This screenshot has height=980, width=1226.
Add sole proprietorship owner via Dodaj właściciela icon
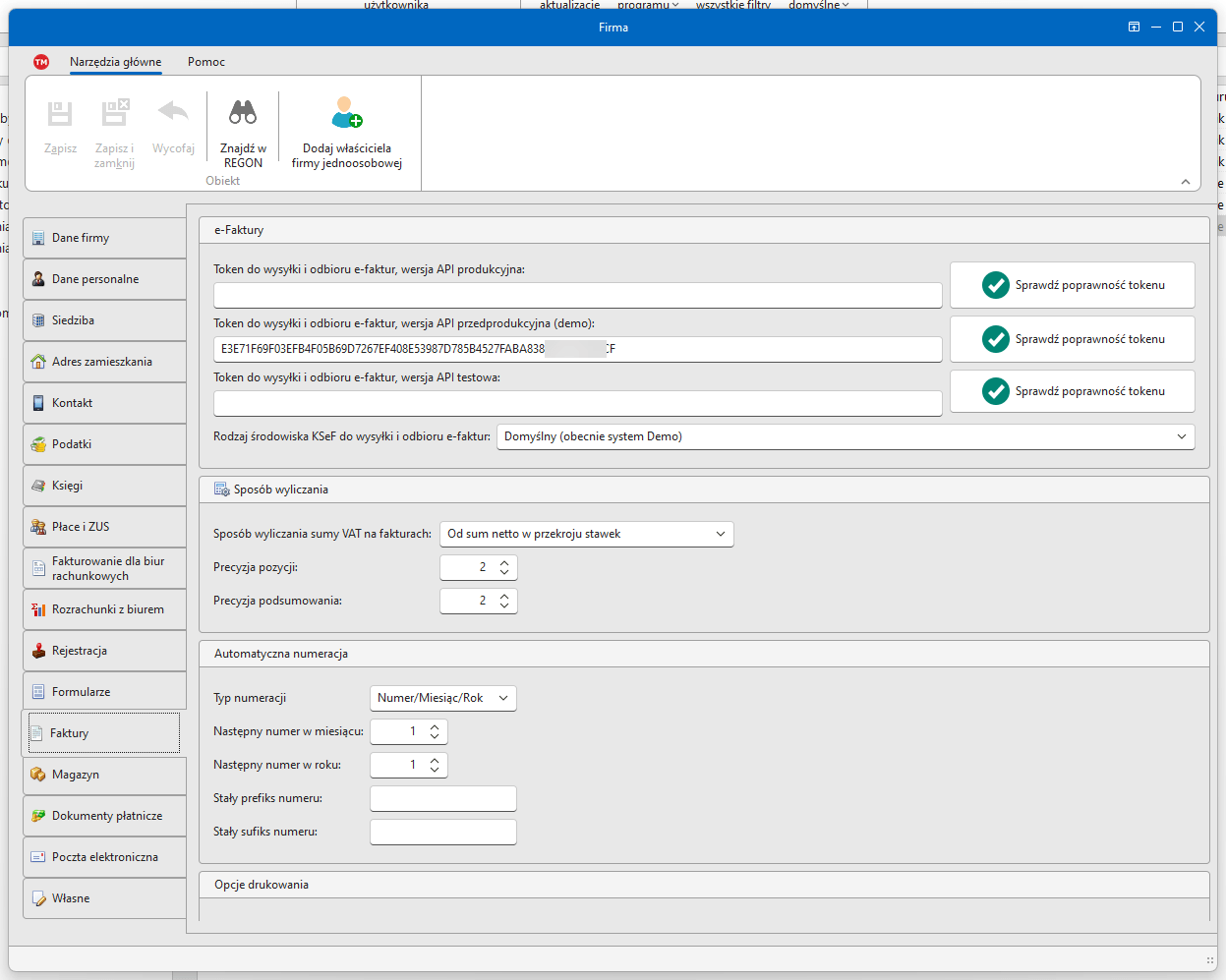point(346,113)
